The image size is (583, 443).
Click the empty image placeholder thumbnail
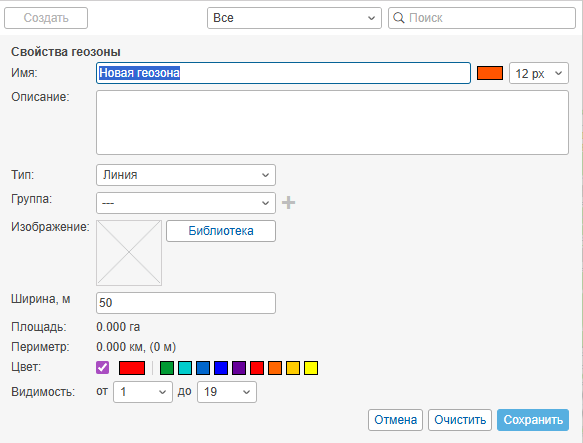(129, 253)
